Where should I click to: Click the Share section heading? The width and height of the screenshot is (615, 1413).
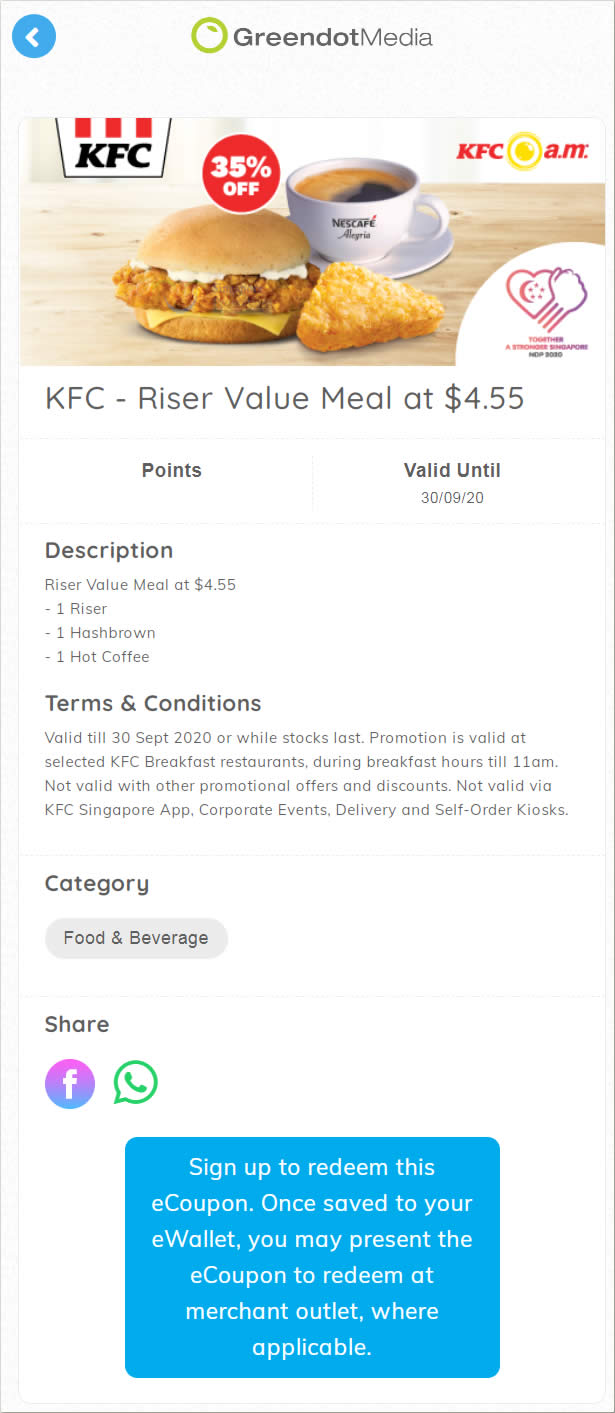point(77,1024)
